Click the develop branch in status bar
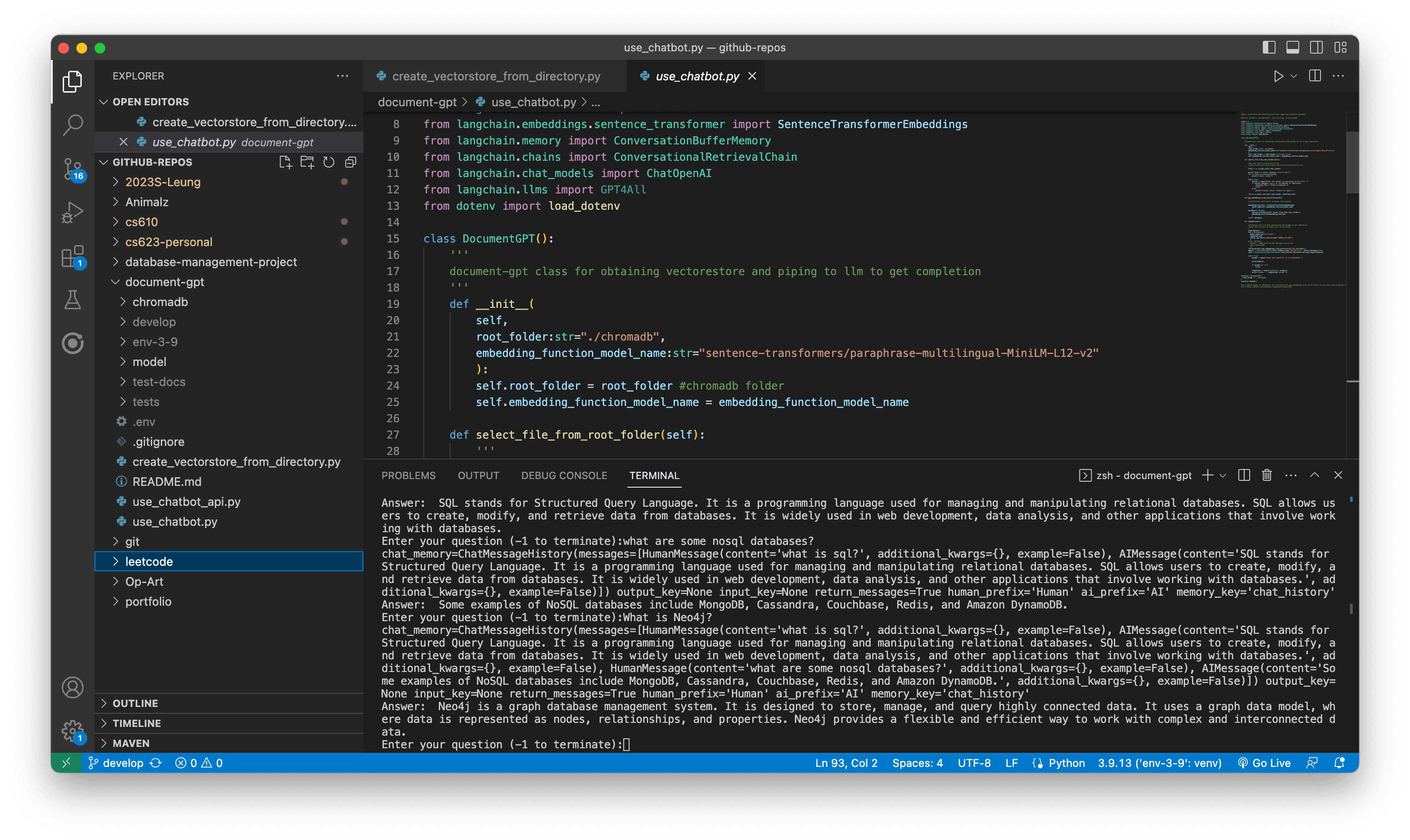 [116, 763]
